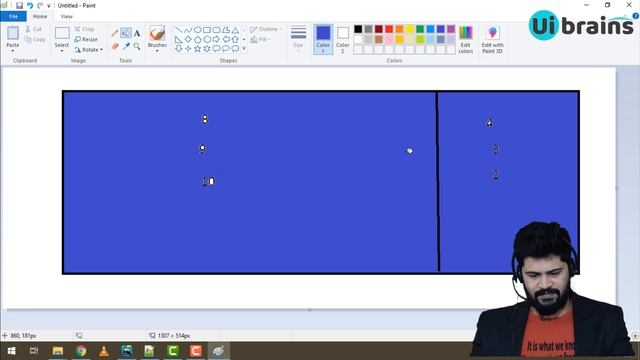This screenshot has height=360, width=640.
Task: Click Edit with Paint 3D
Action: (492, 39)
